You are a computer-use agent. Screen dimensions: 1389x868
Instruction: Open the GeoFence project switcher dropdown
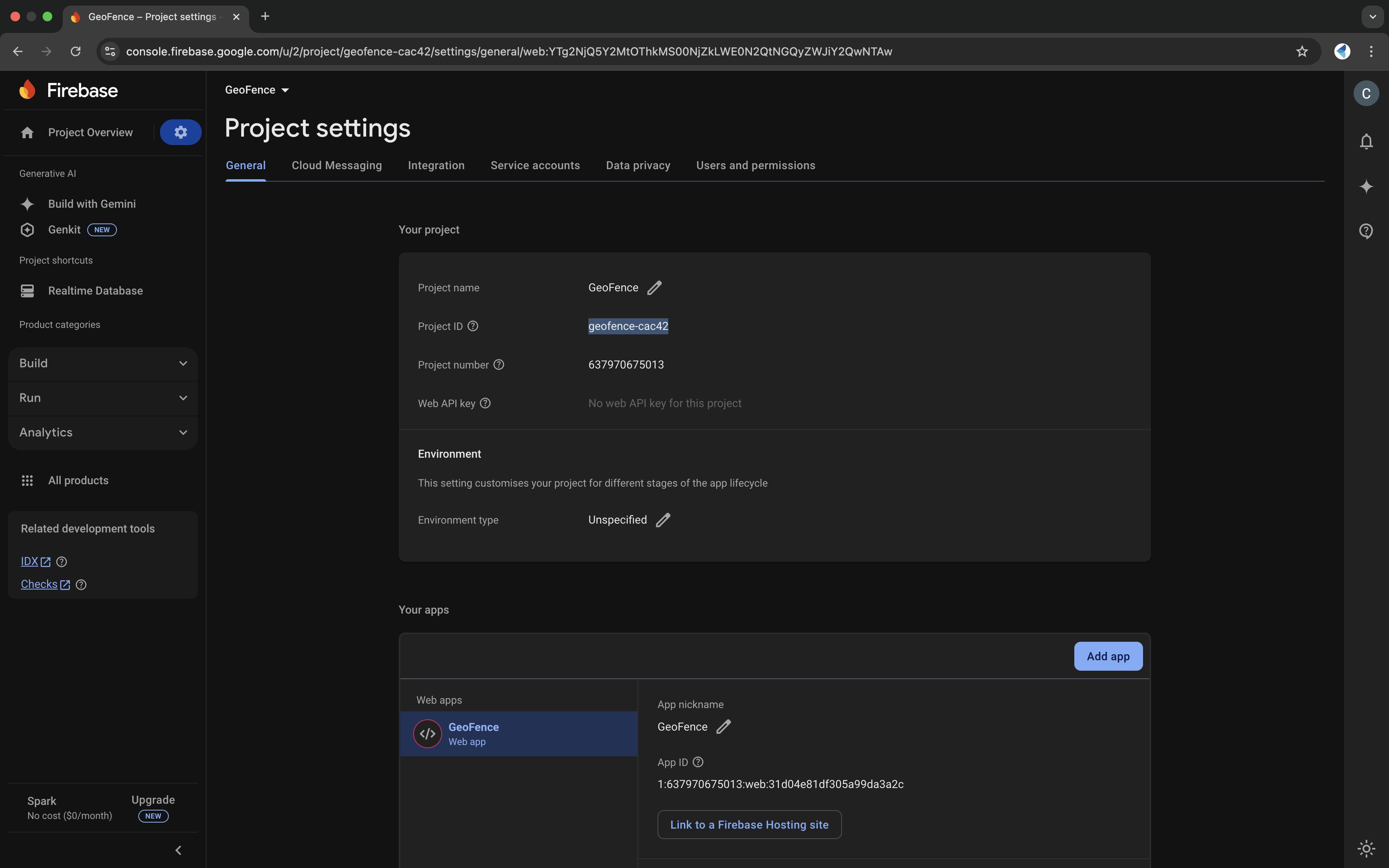click(x=256, y=90)
